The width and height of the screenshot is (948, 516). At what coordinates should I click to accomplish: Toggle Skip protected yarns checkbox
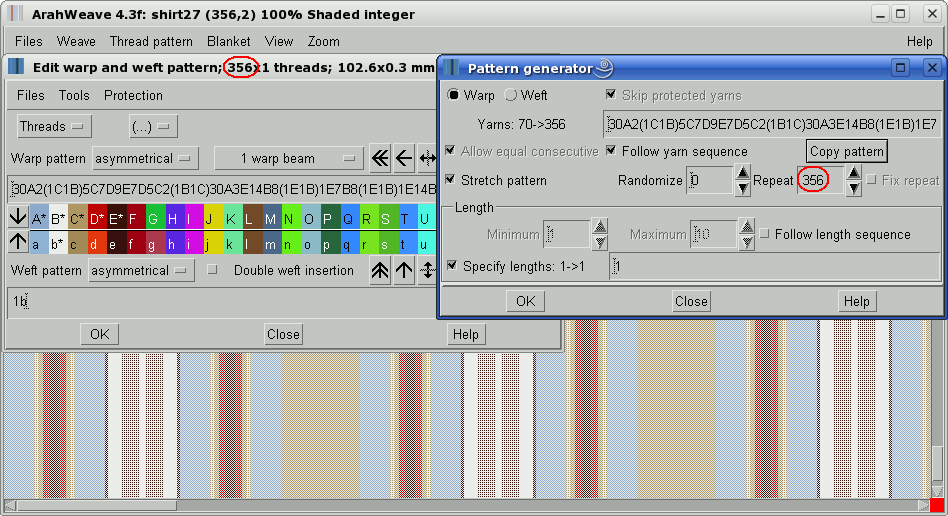tap(611, 94)
